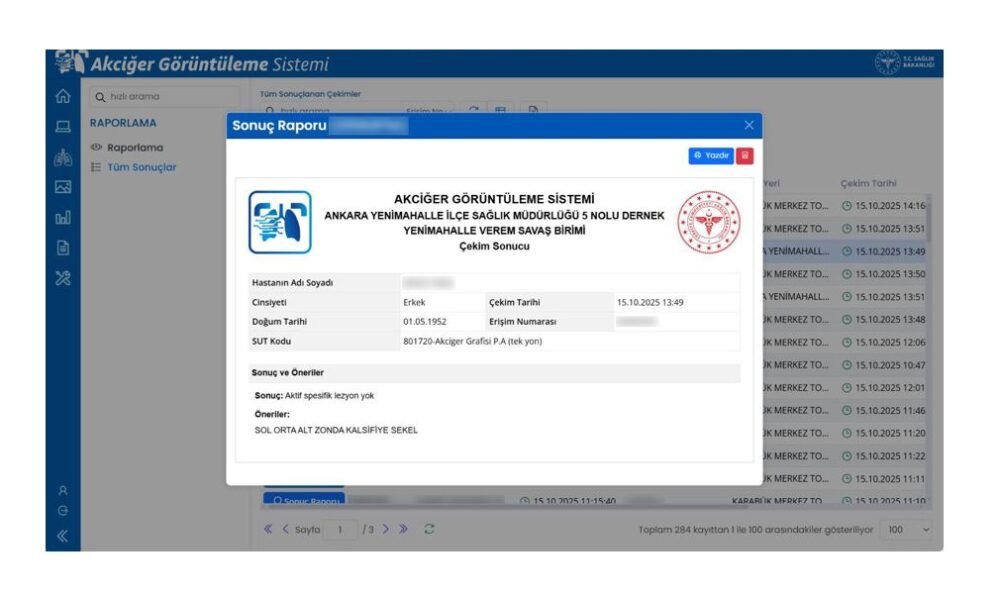Open the tools wrench sidebar icon
Image resolution: width=1000 pixels, height=600 pixels.
(62, 277)
